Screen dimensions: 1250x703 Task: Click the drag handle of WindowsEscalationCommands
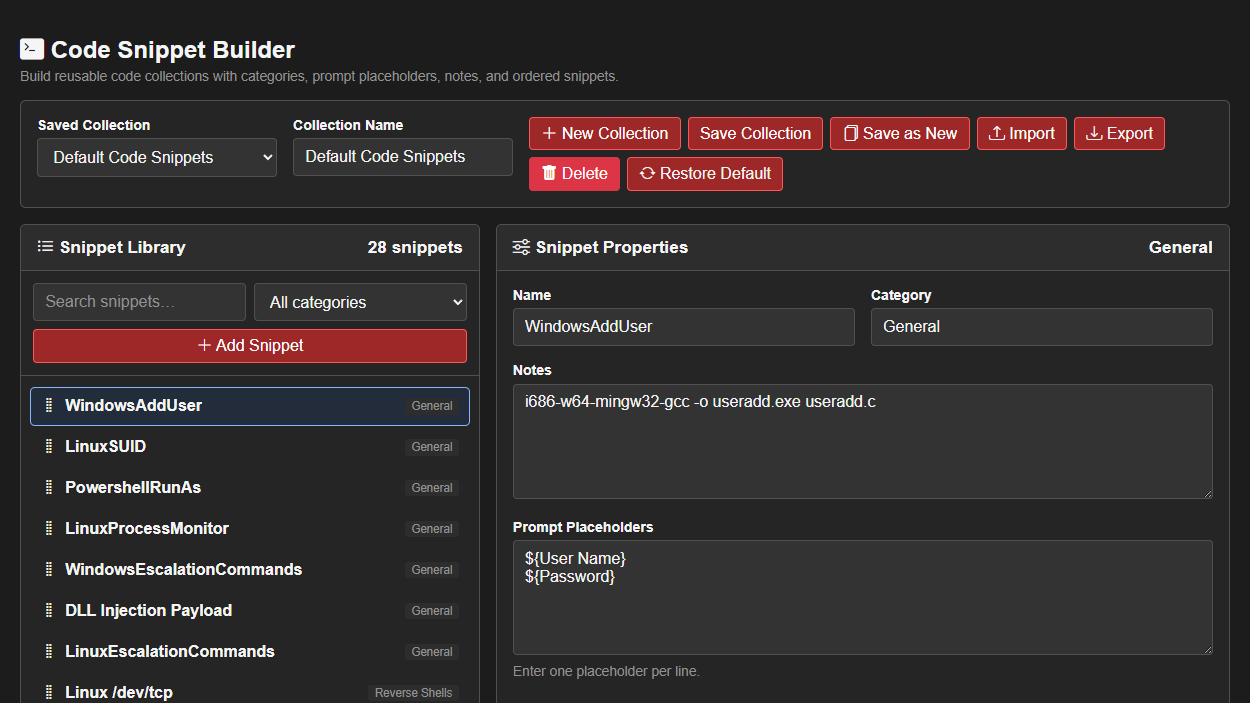click(49, 570)
